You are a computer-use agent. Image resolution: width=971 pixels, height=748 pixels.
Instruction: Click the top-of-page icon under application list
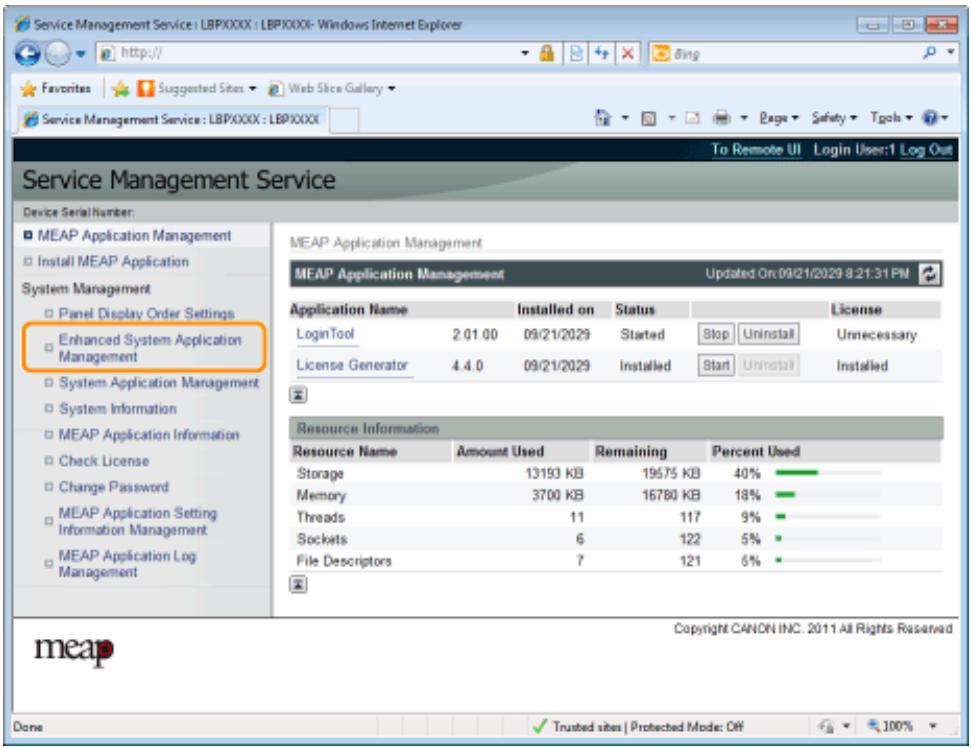pyautogui.click(x=298, y=394)
